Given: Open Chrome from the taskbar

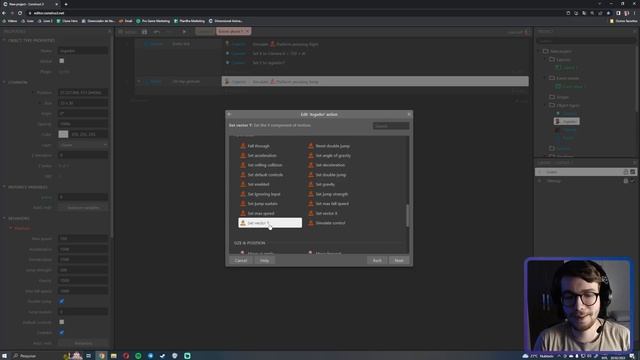Looking at the screenshot, I should (x=101, y=356).
